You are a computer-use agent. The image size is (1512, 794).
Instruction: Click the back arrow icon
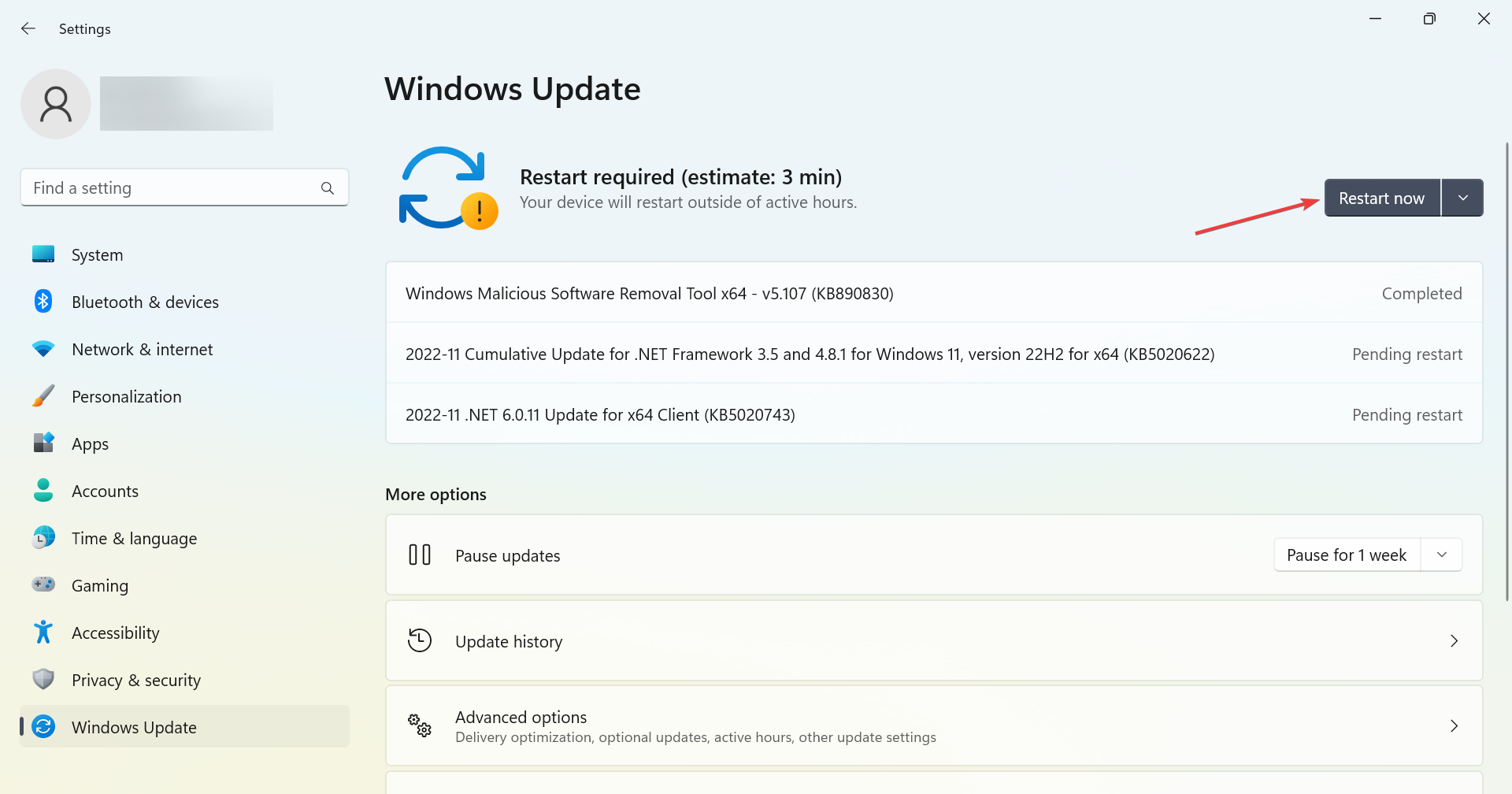28,28
